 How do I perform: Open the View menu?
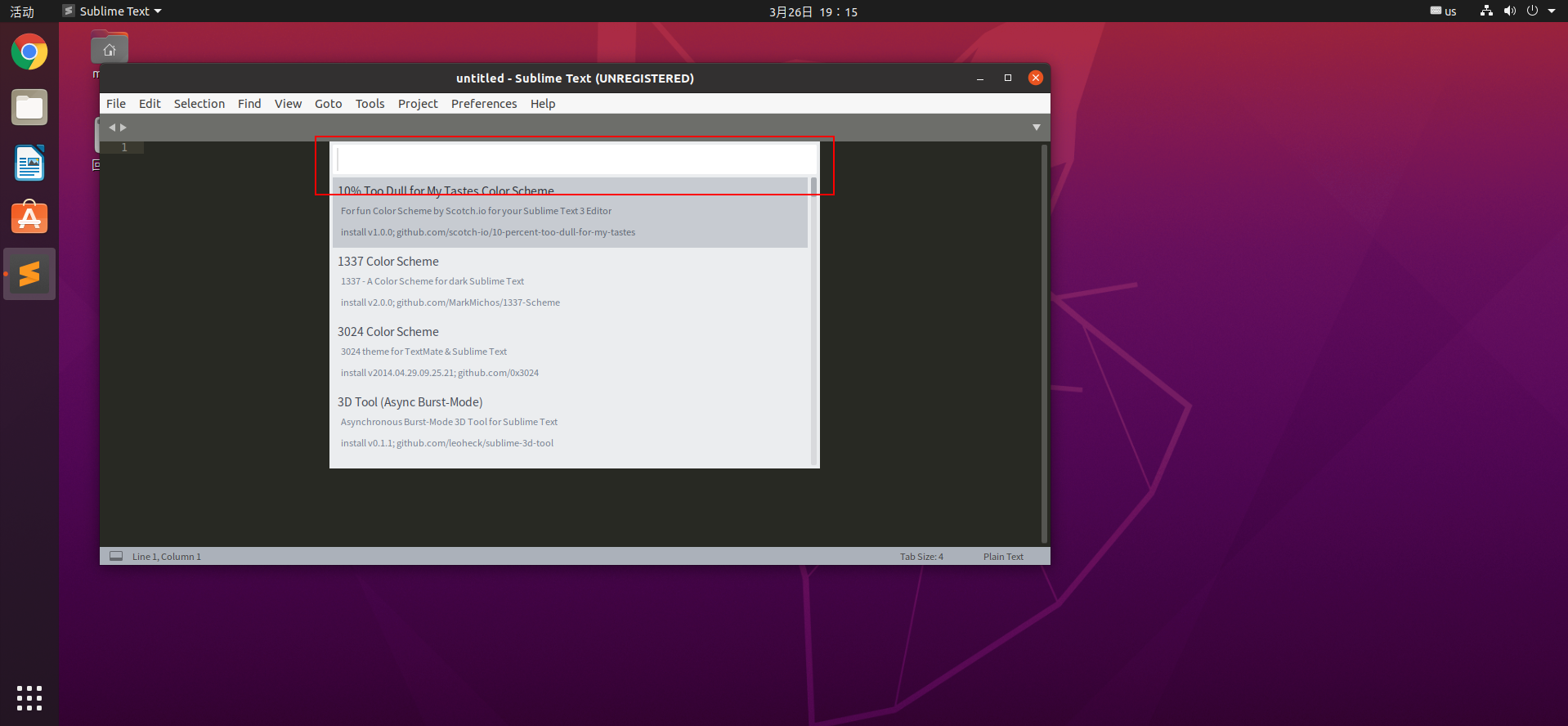pos(288,104)
